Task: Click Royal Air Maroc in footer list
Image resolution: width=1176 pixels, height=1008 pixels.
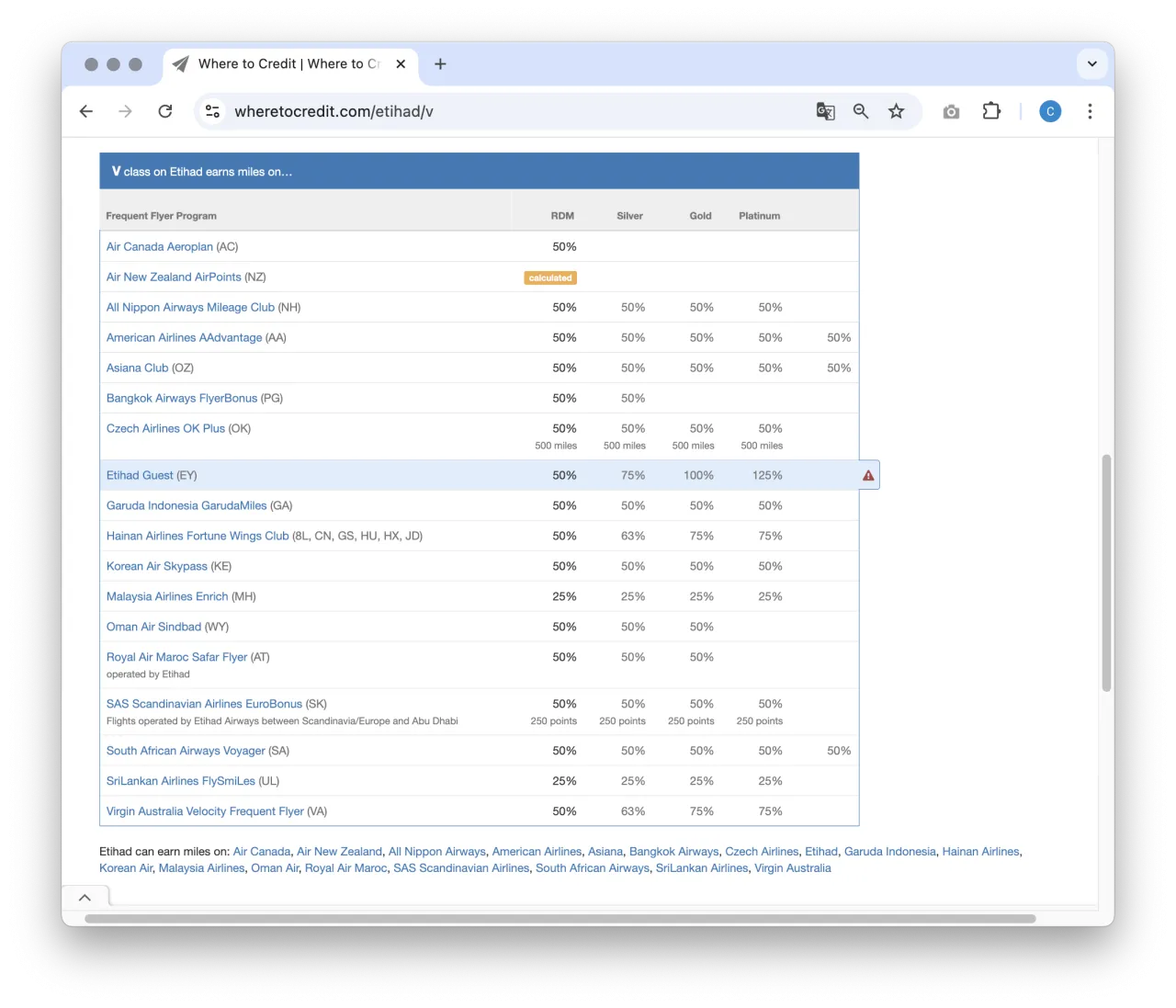Action: coord(346,868)
